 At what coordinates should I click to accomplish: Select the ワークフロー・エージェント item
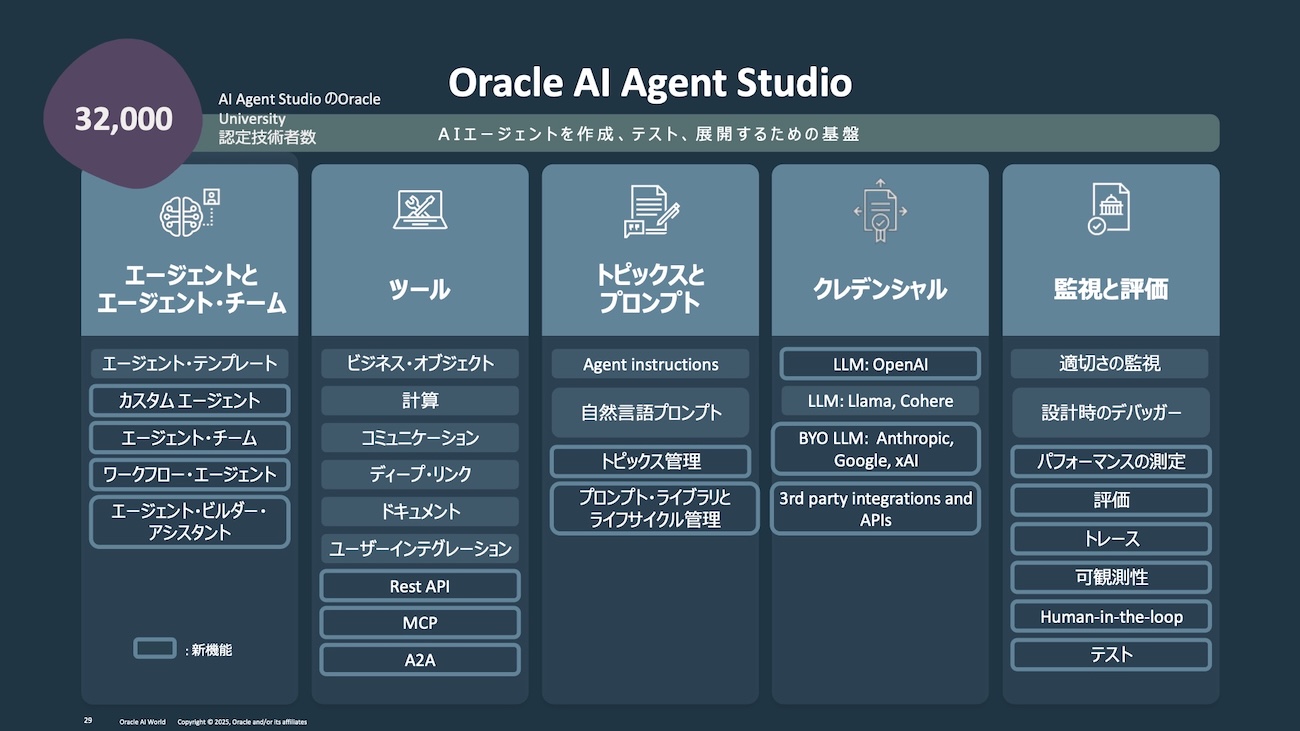tap(190, 474)
